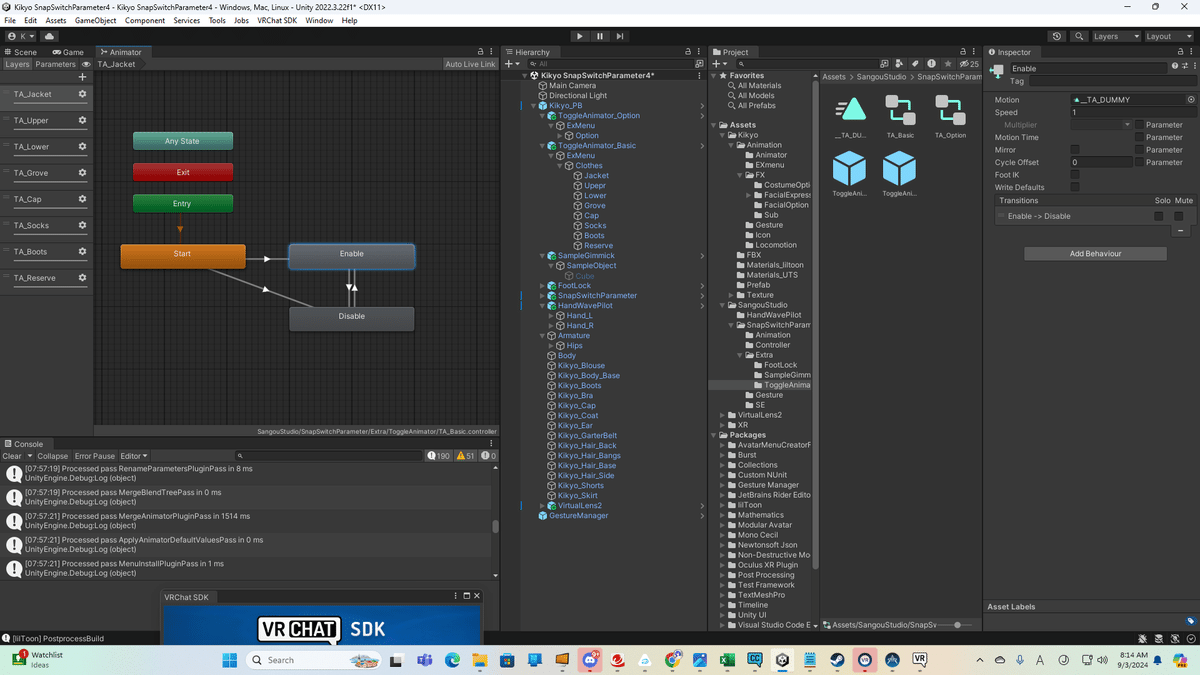
Task: Toggle Write Defaults in the Inspector
Action: [x=1076, y=187]
